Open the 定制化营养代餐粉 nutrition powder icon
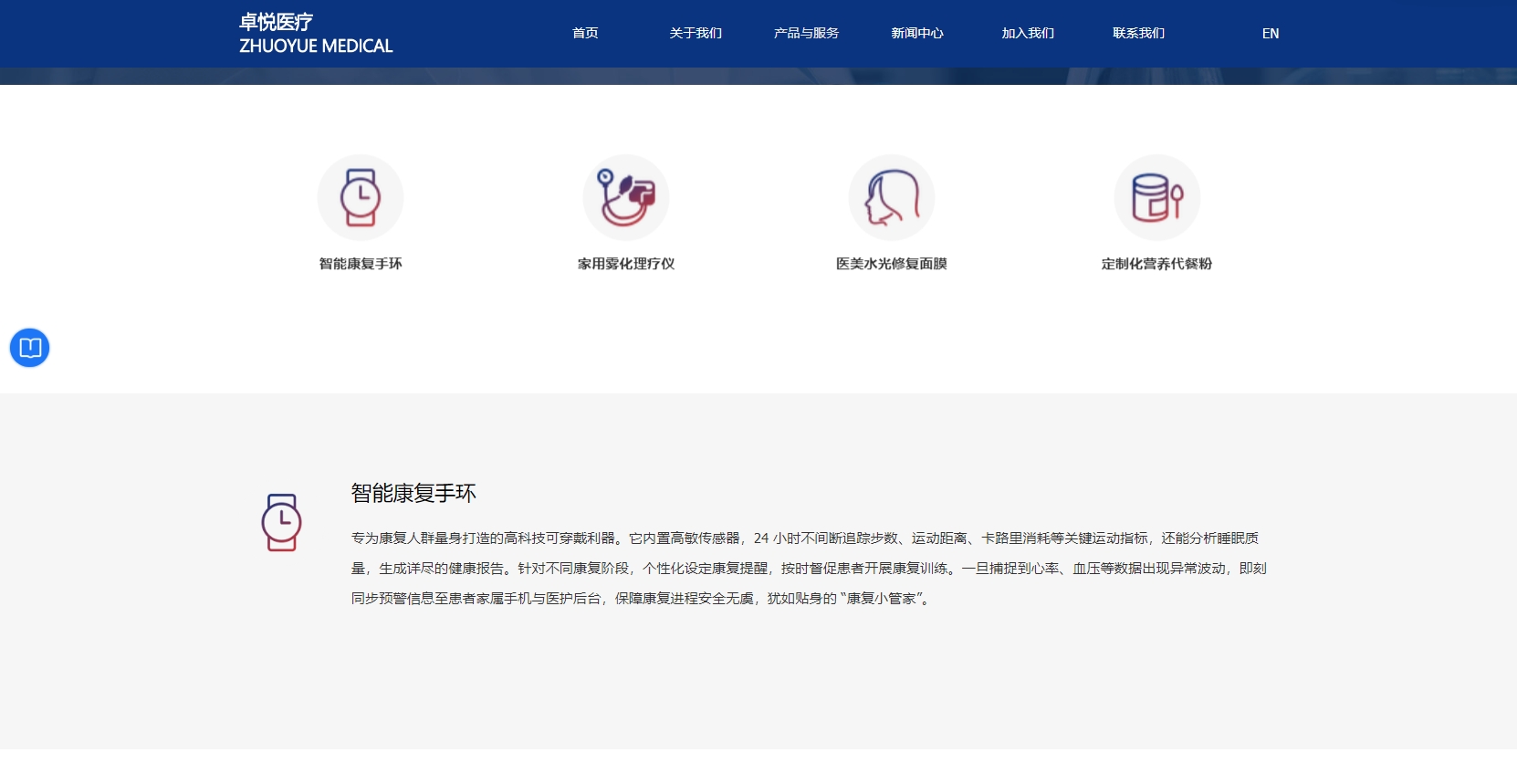The width and height of the screenshot is (1517, 784). click(x=1157, y=197)
